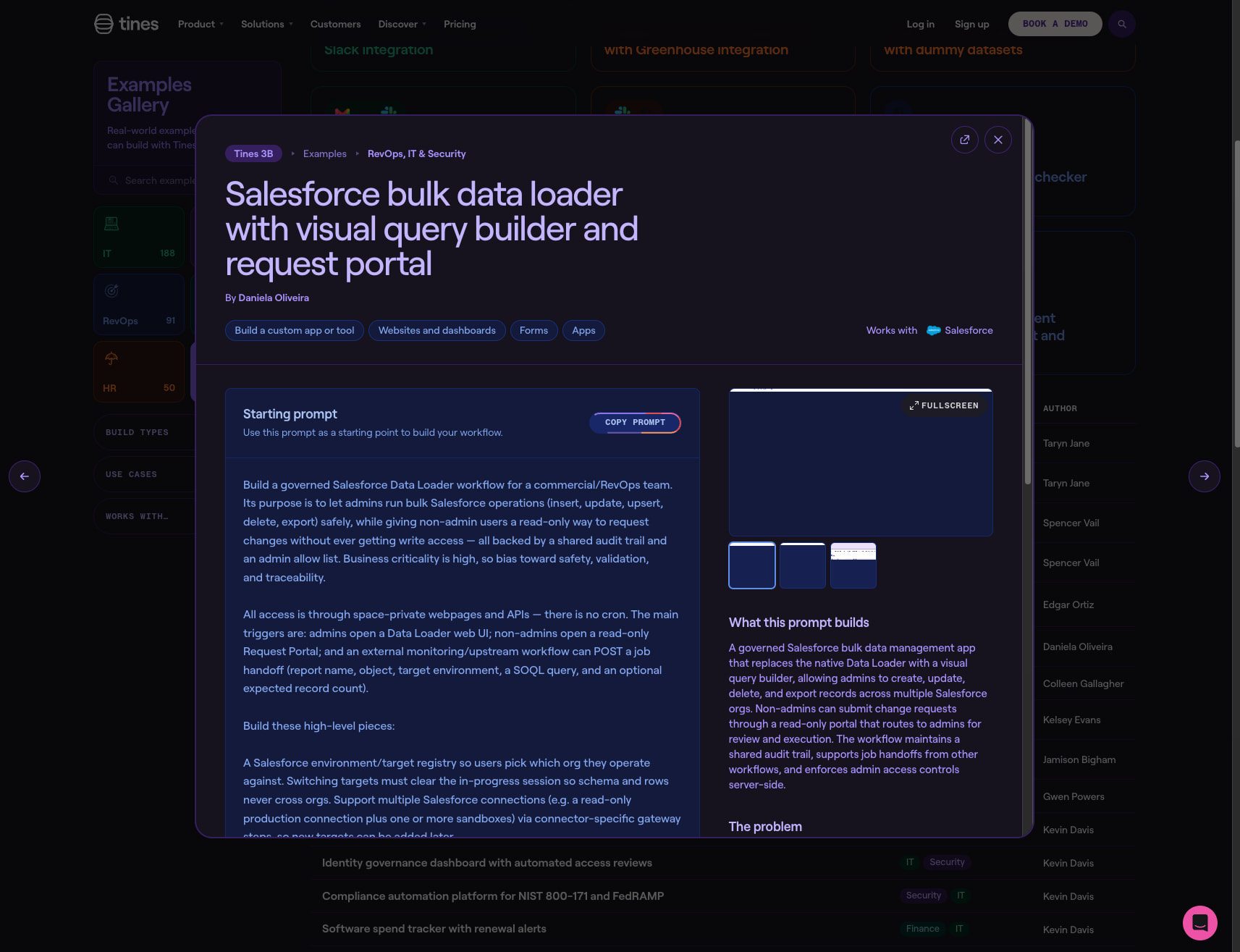This screenshot has width=1240, height=952.
Task: Click Finance tag on spend tracker row
Action: 922,929
